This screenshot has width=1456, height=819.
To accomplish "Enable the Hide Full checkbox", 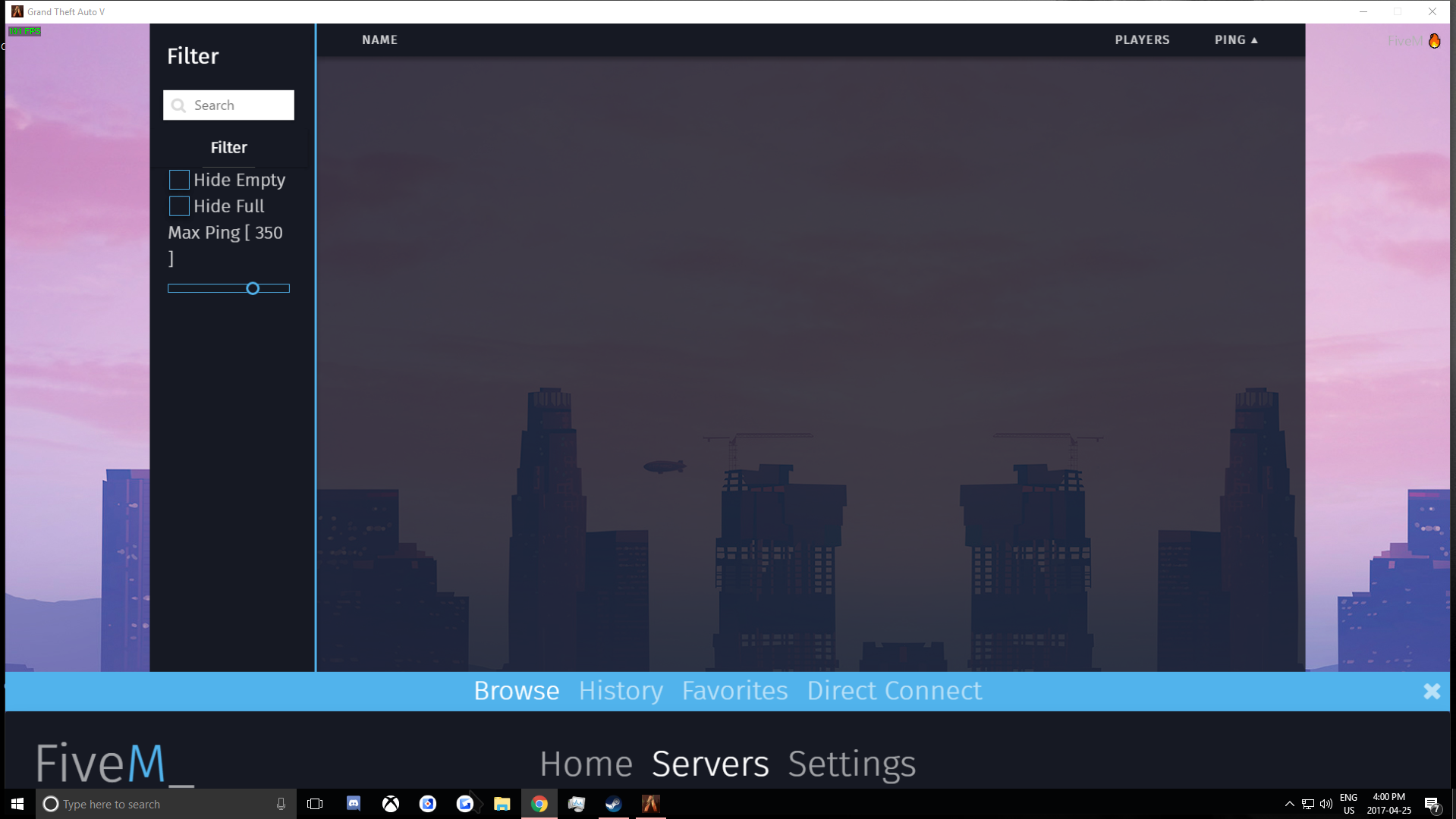I will 179,206.
